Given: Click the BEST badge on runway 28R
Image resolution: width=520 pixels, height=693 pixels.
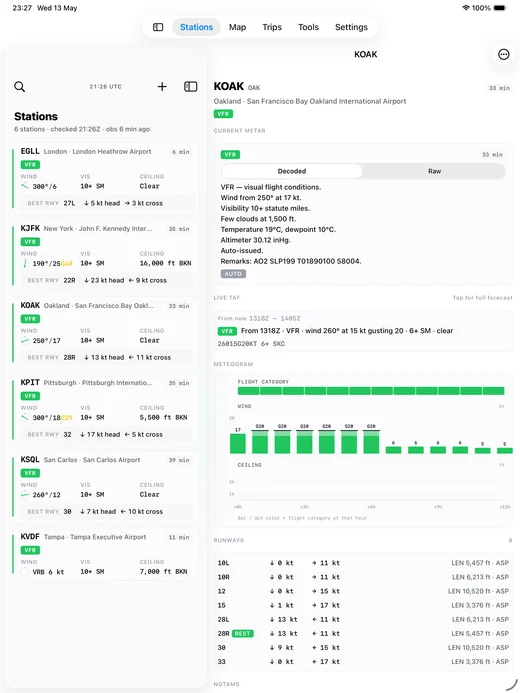Looking at the screenshot, I should (243, 633).
